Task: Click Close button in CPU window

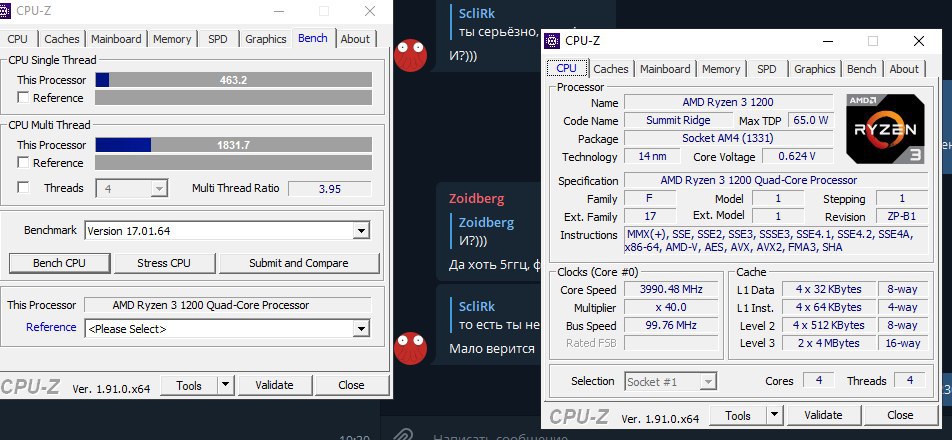Action: point(900,415)
